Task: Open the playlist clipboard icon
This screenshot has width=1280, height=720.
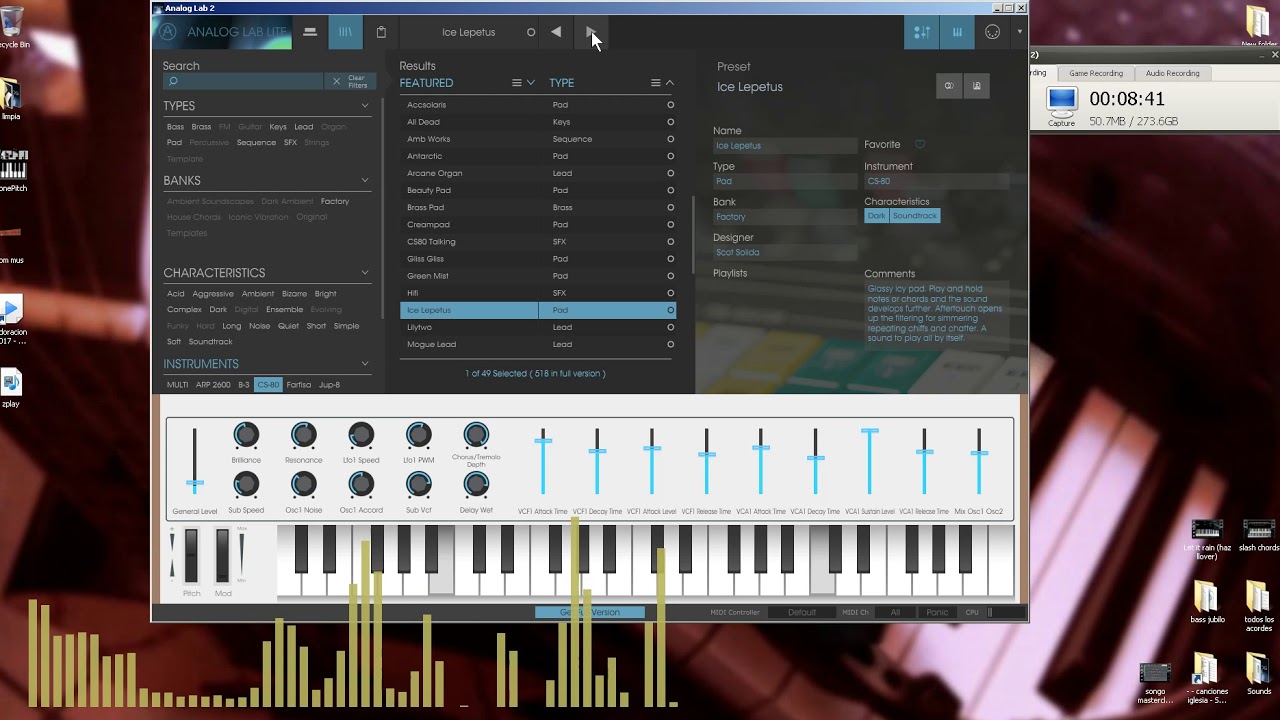Action: click(x=381, y=32)
